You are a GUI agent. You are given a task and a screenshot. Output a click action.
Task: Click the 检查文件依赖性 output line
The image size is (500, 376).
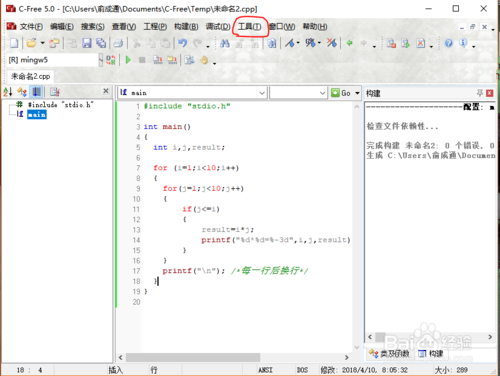(x=403, y=126)
